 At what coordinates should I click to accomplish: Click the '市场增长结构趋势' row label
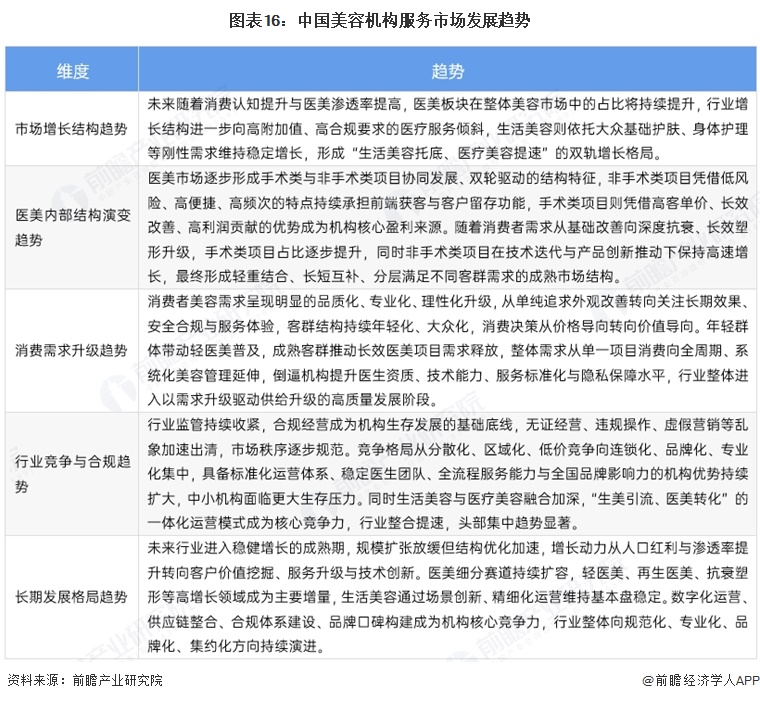coord(71,129)
